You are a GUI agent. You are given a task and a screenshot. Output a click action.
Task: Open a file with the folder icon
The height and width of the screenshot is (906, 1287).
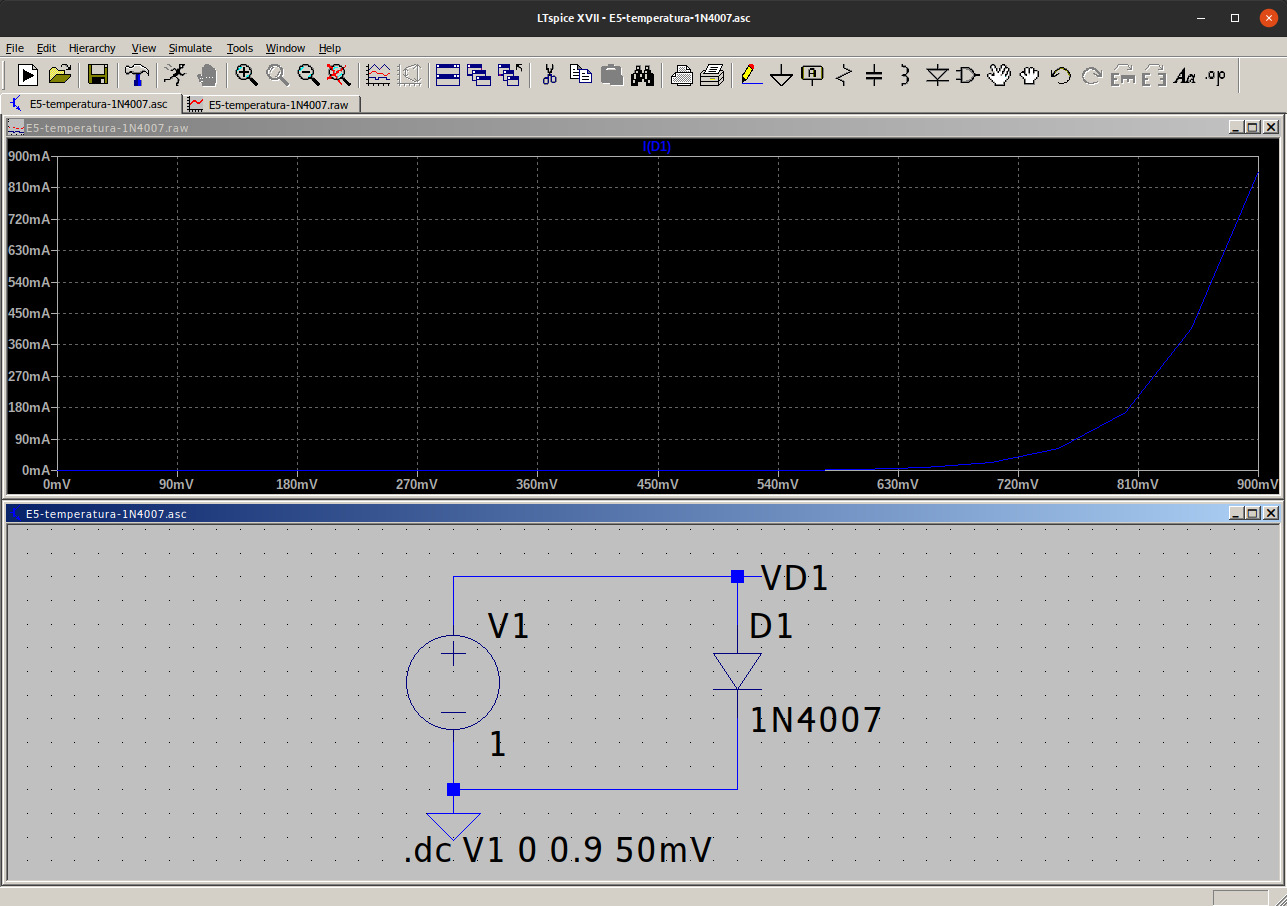[x=60, y=74]
